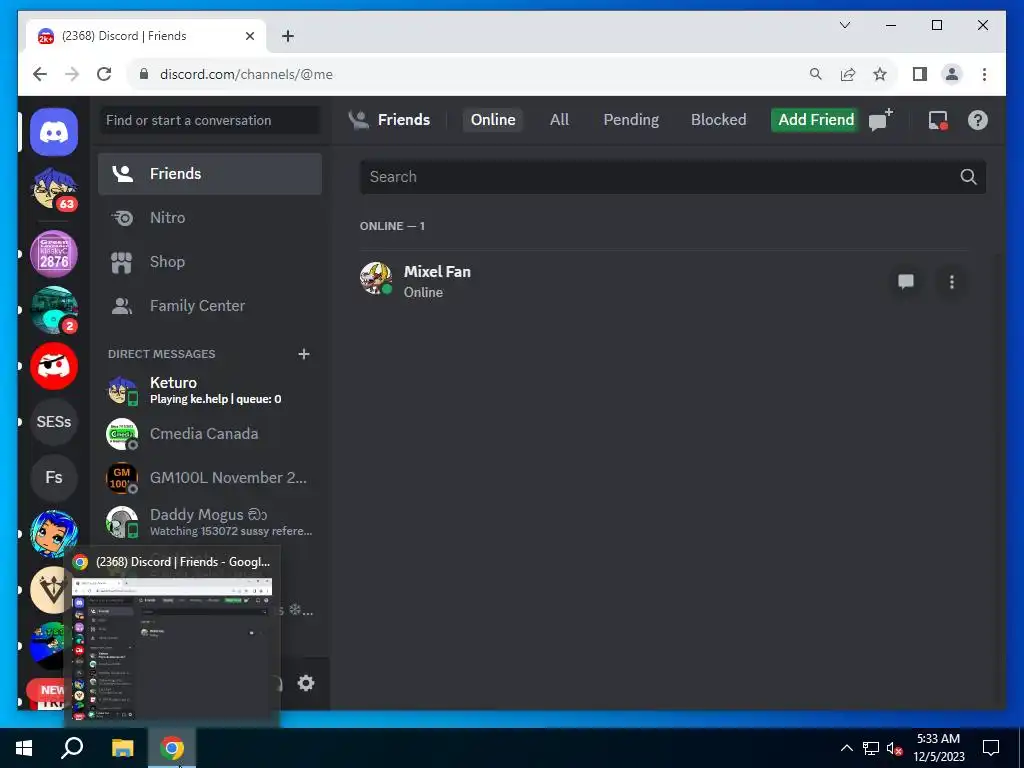Open the SESs server
The image size is (1024, 768).
coord(54,422)
